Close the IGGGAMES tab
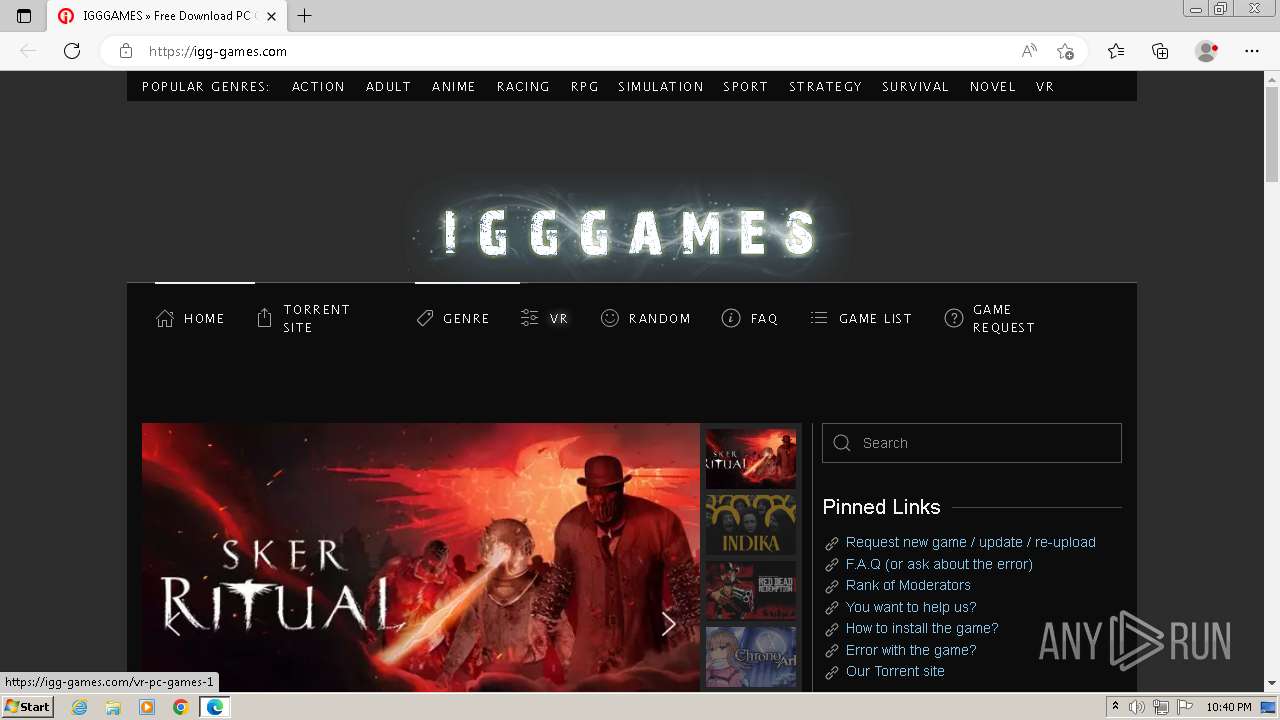 click(271, 16)
